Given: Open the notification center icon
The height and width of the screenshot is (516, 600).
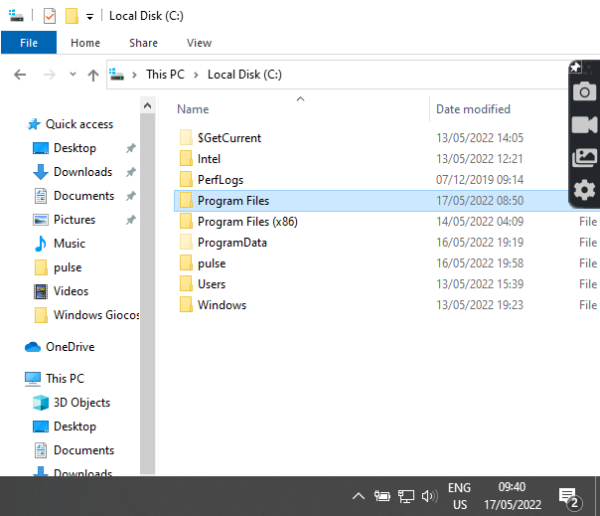Looking at the screenshot, I should pos(570,498).
